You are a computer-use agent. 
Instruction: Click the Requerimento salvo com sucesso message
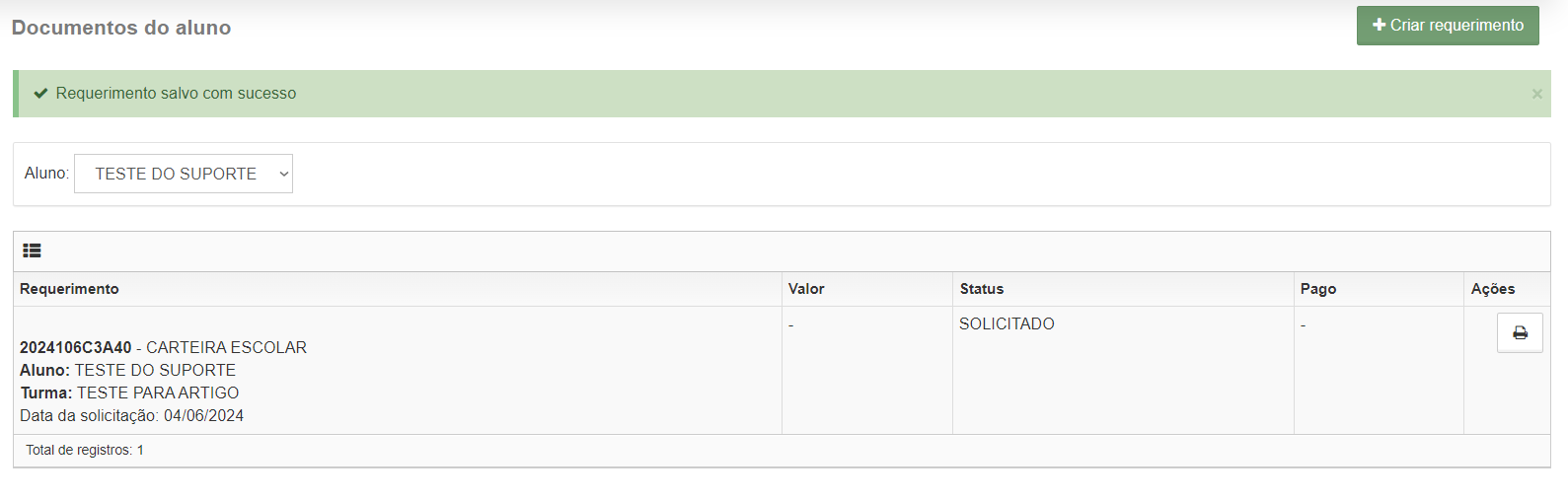tap(176, 93)
